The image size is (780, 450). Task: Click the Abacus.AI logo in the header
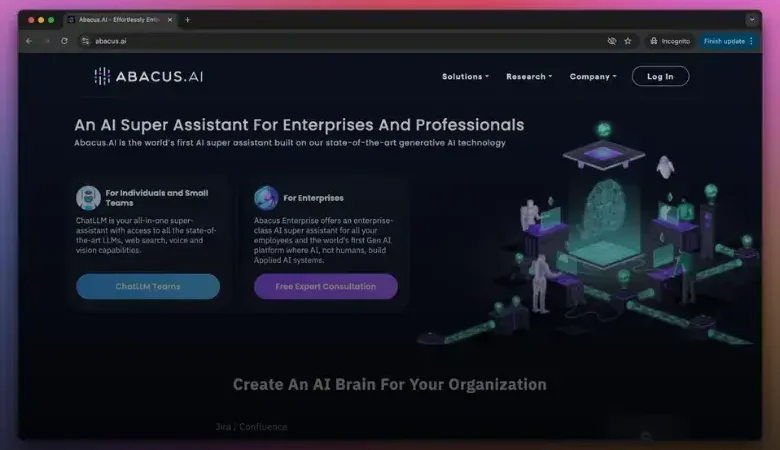point(148,77)
